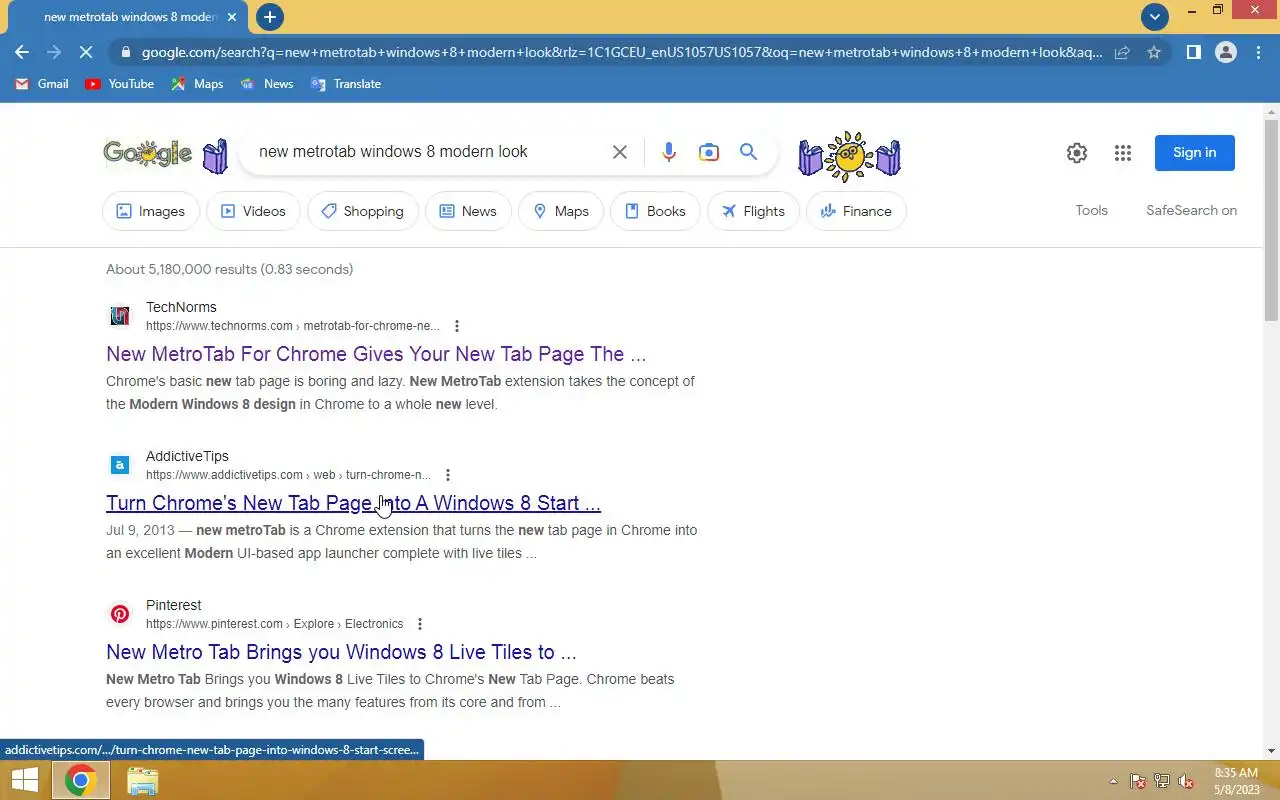Open Translate bookmark
Screen dimensions: 1280x800
click(346, 84)
